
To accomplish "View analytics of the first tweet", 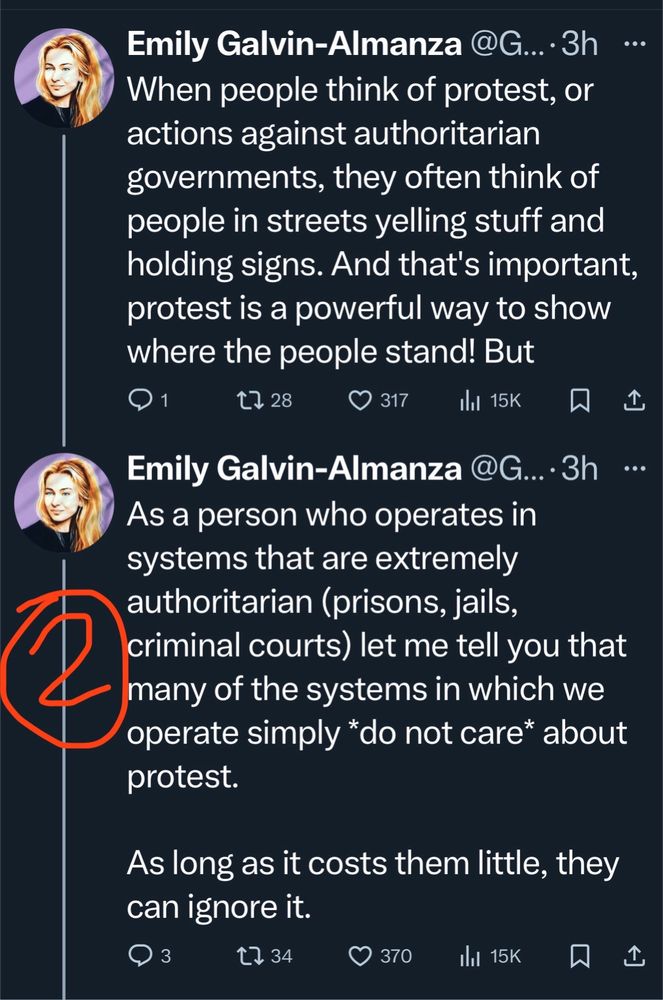I will coord(466,401).
